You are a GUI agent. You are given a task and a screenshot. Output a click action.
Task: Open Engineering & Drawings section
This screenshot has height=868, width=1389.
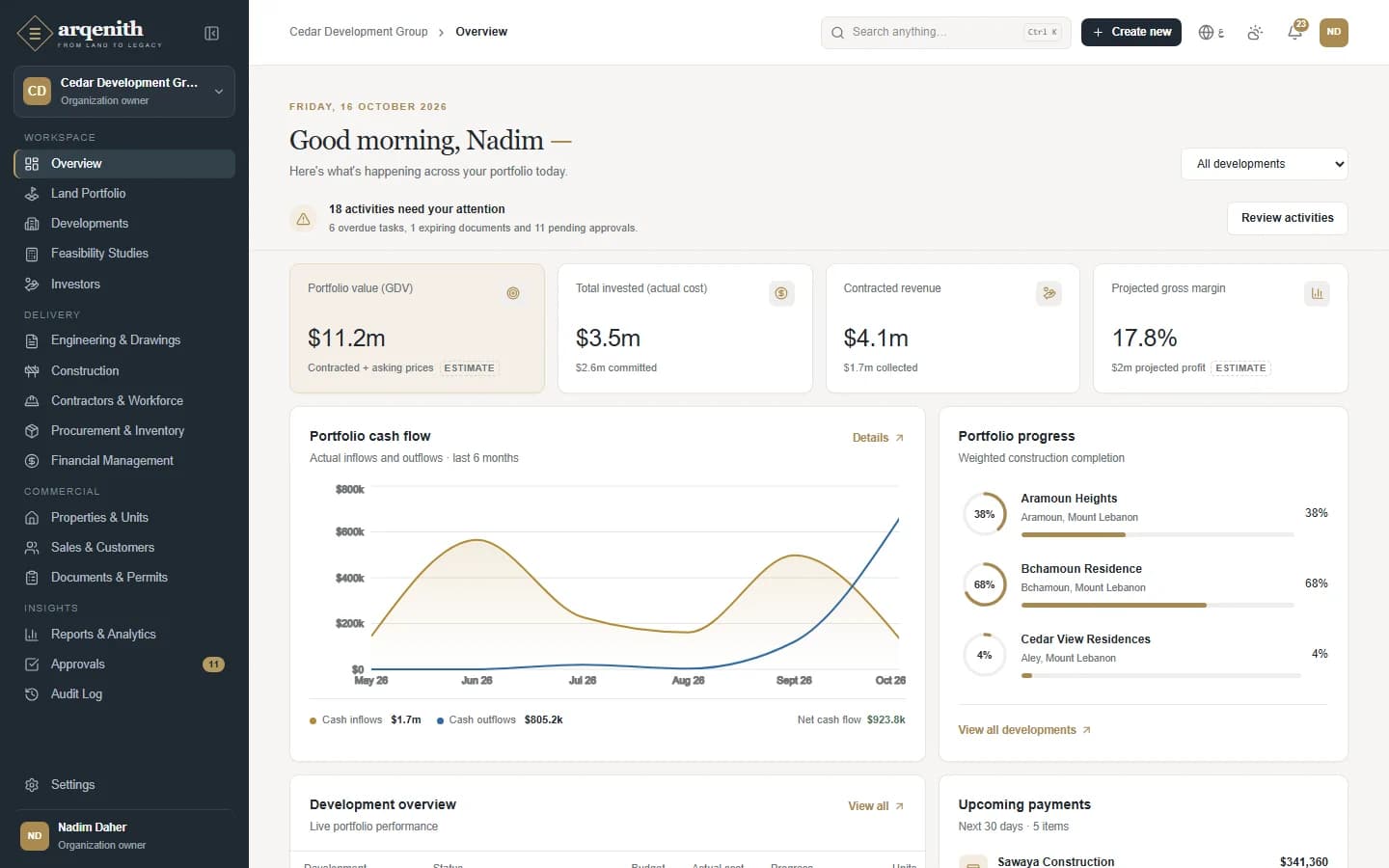[x=124, y=340]
